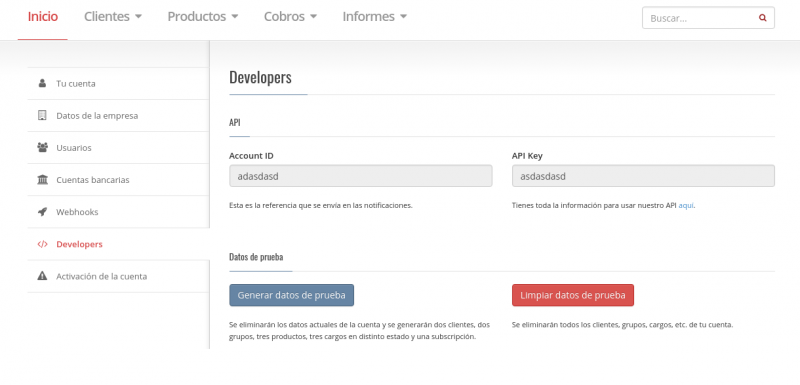This screenshot has width=800, height=385.
Task: Open the Cobros dropdown menu
Action: click(x=290, y=16)
